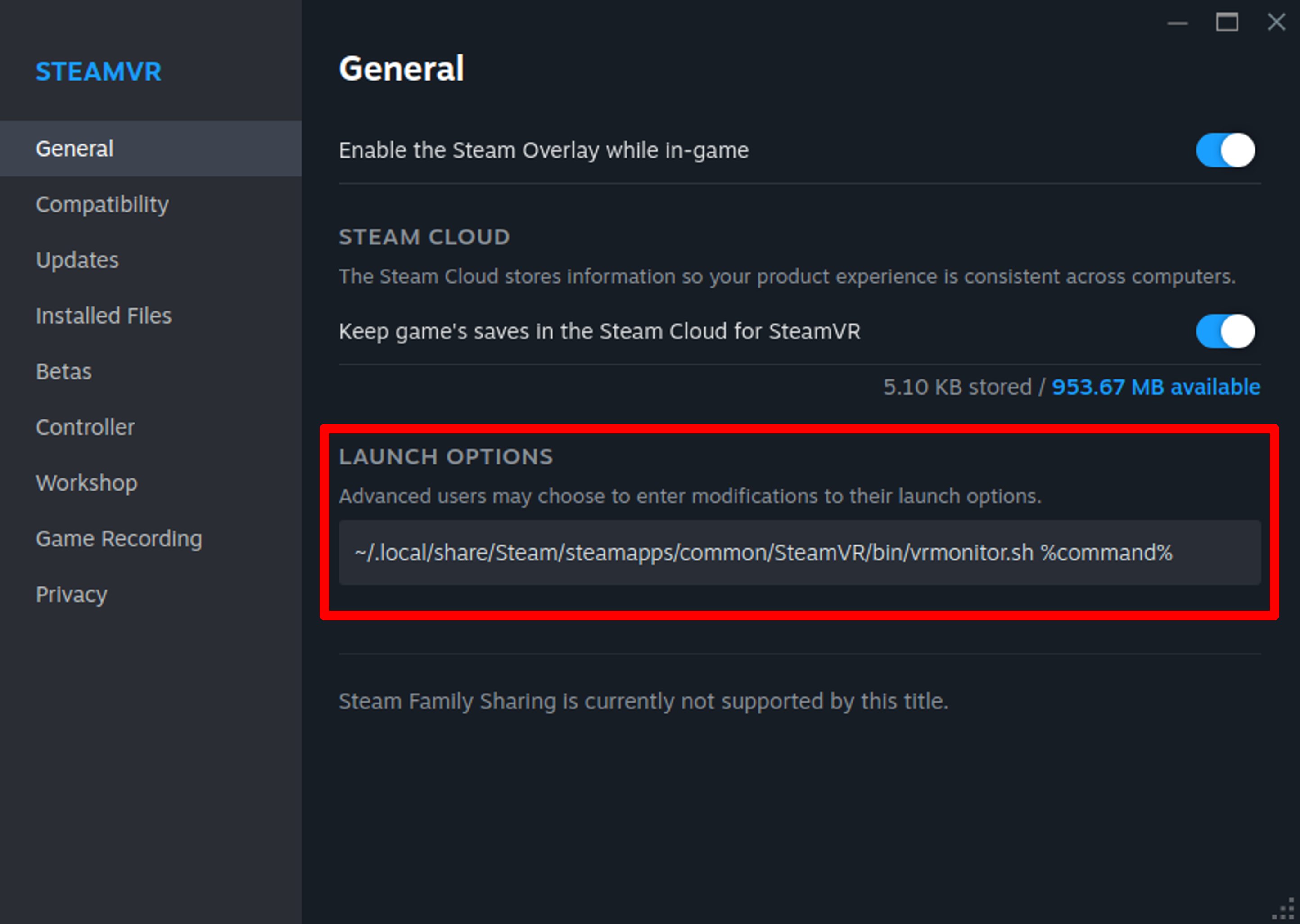Click the STEAM CLOUD section header
Screen dimensions: 1300x924
pos(424,237)
